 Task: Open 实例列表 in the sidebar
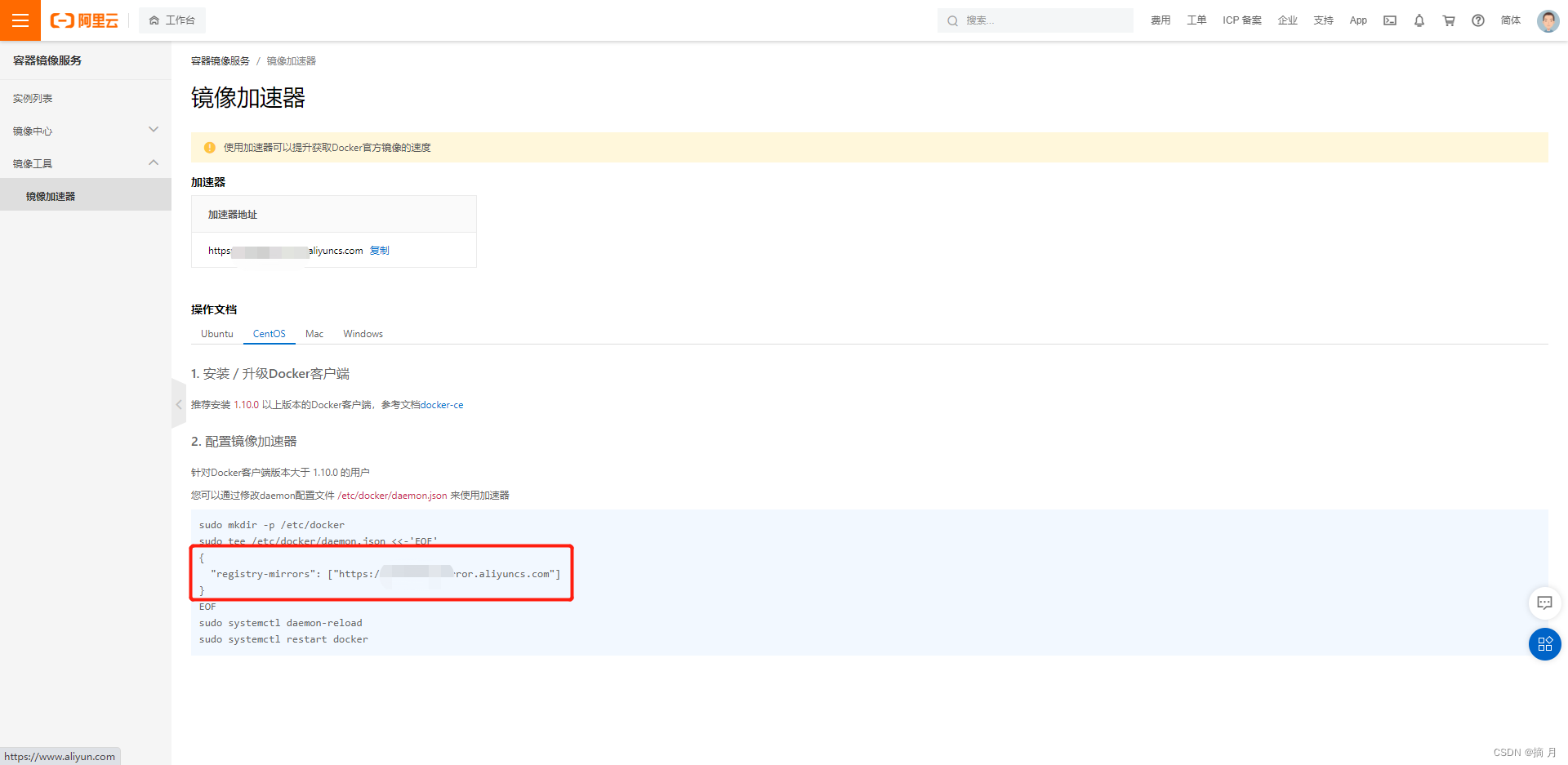86,98
